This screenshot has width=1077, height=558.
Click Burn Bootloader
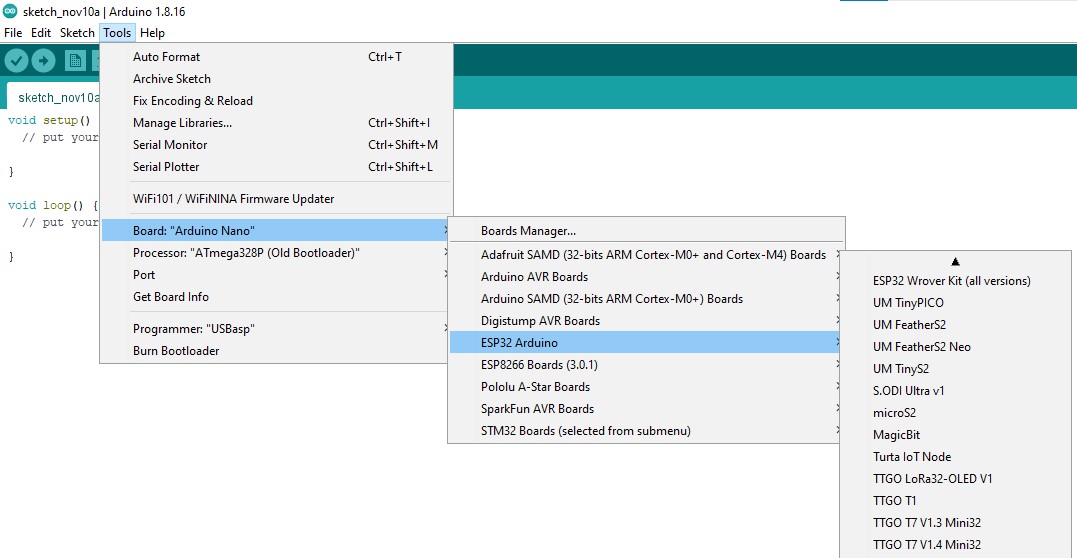pos(176,351)
